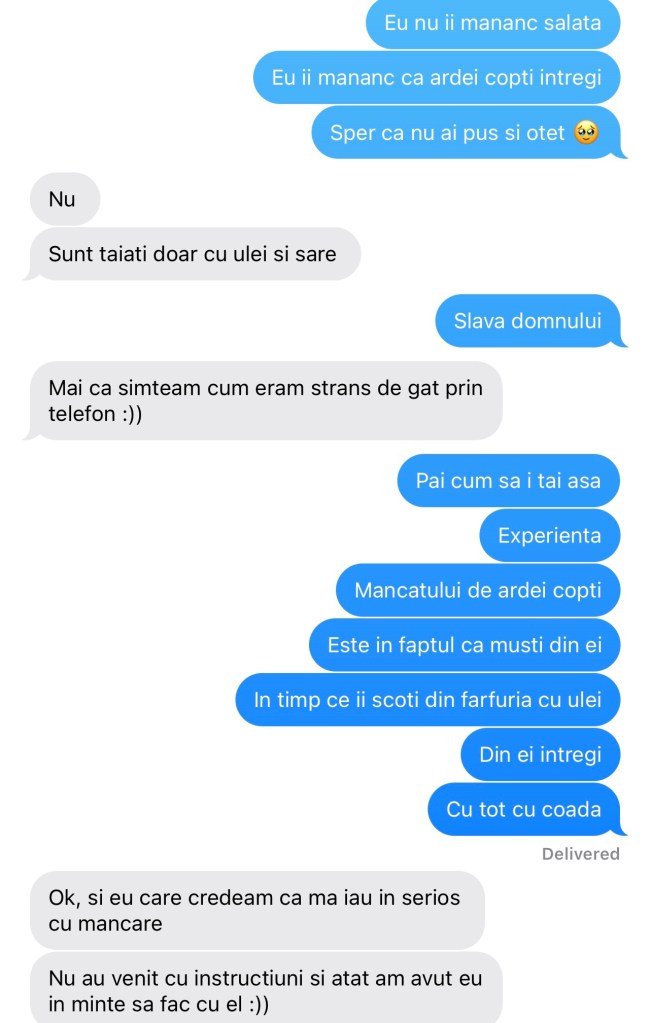Tap the gray 'Nu' reply bubble
The height and width of the screenshot is (1023, 651).
[65, 199]
